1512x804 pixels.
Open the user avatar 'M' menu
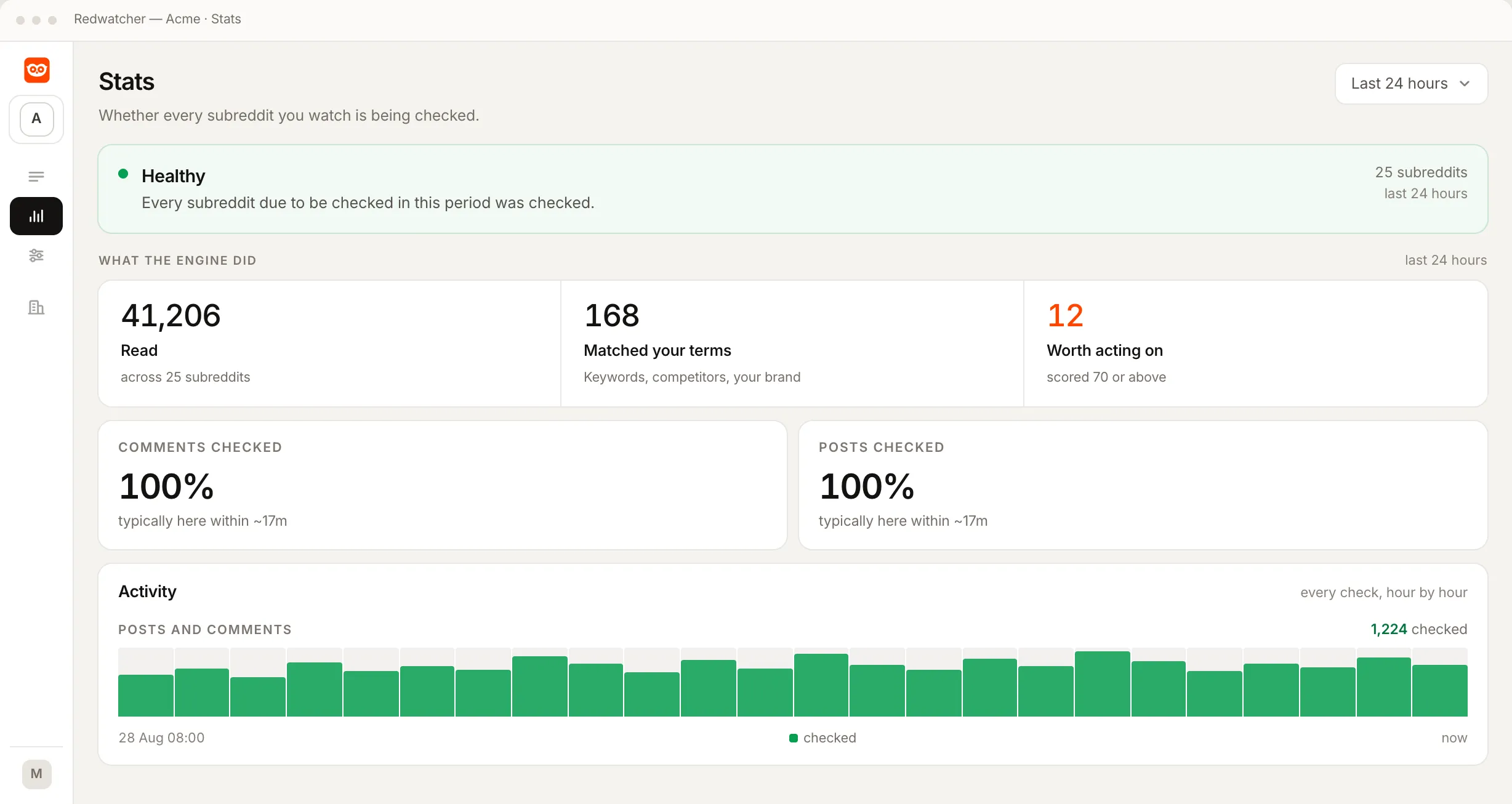pos(36,774)
